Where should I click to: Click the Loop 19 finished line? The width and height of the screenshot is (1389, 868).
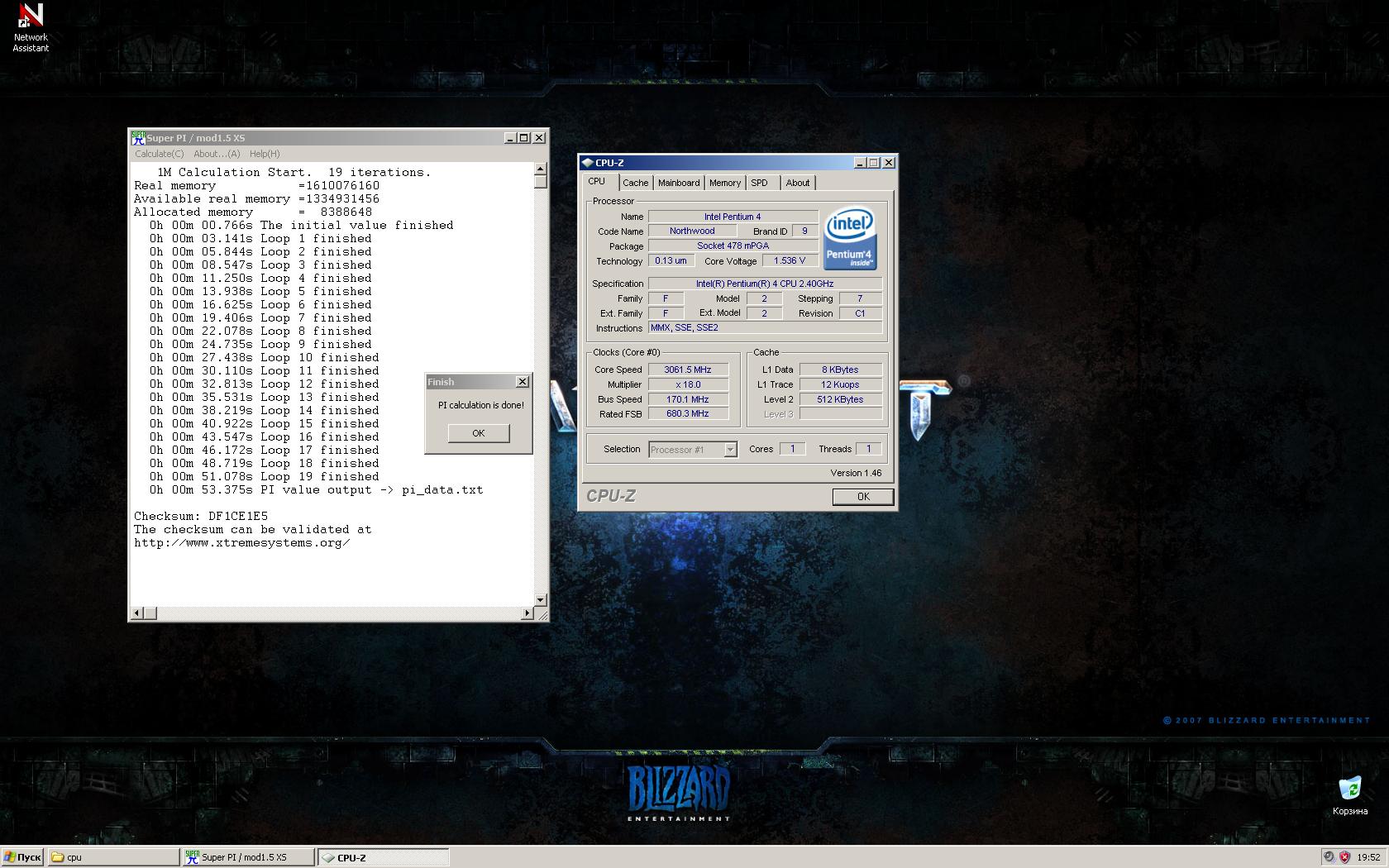click(x=264, y=477)
